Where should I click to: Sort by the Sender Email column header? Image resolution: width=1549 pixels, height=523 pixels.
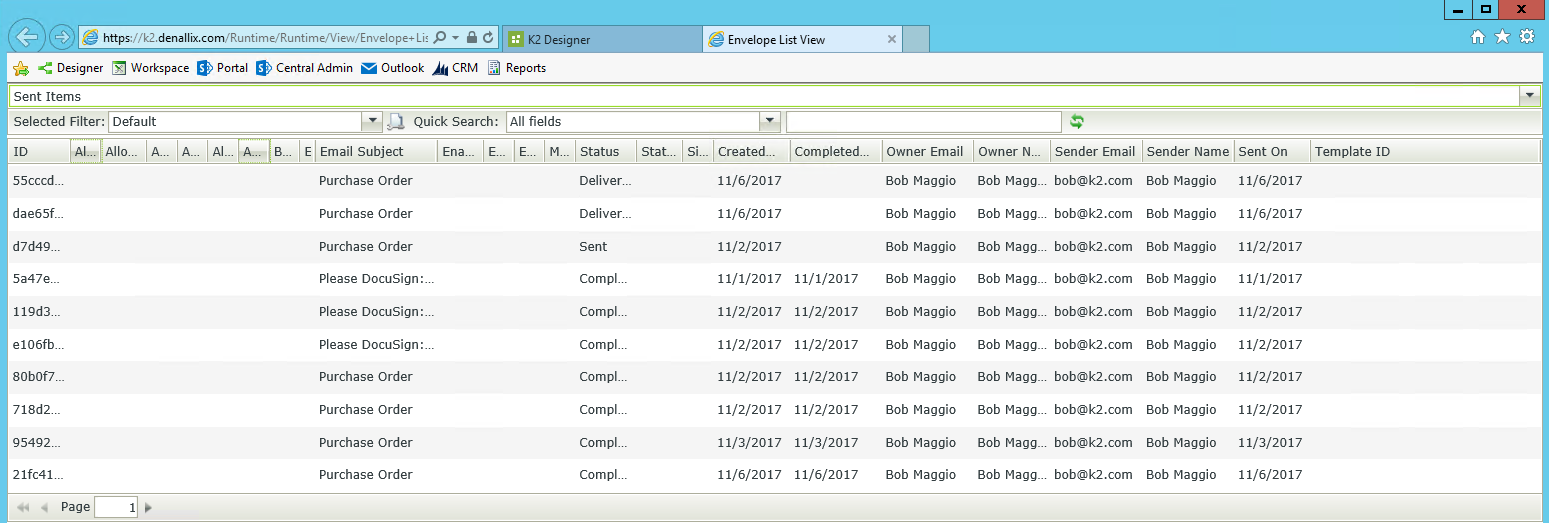(1095, 151)
